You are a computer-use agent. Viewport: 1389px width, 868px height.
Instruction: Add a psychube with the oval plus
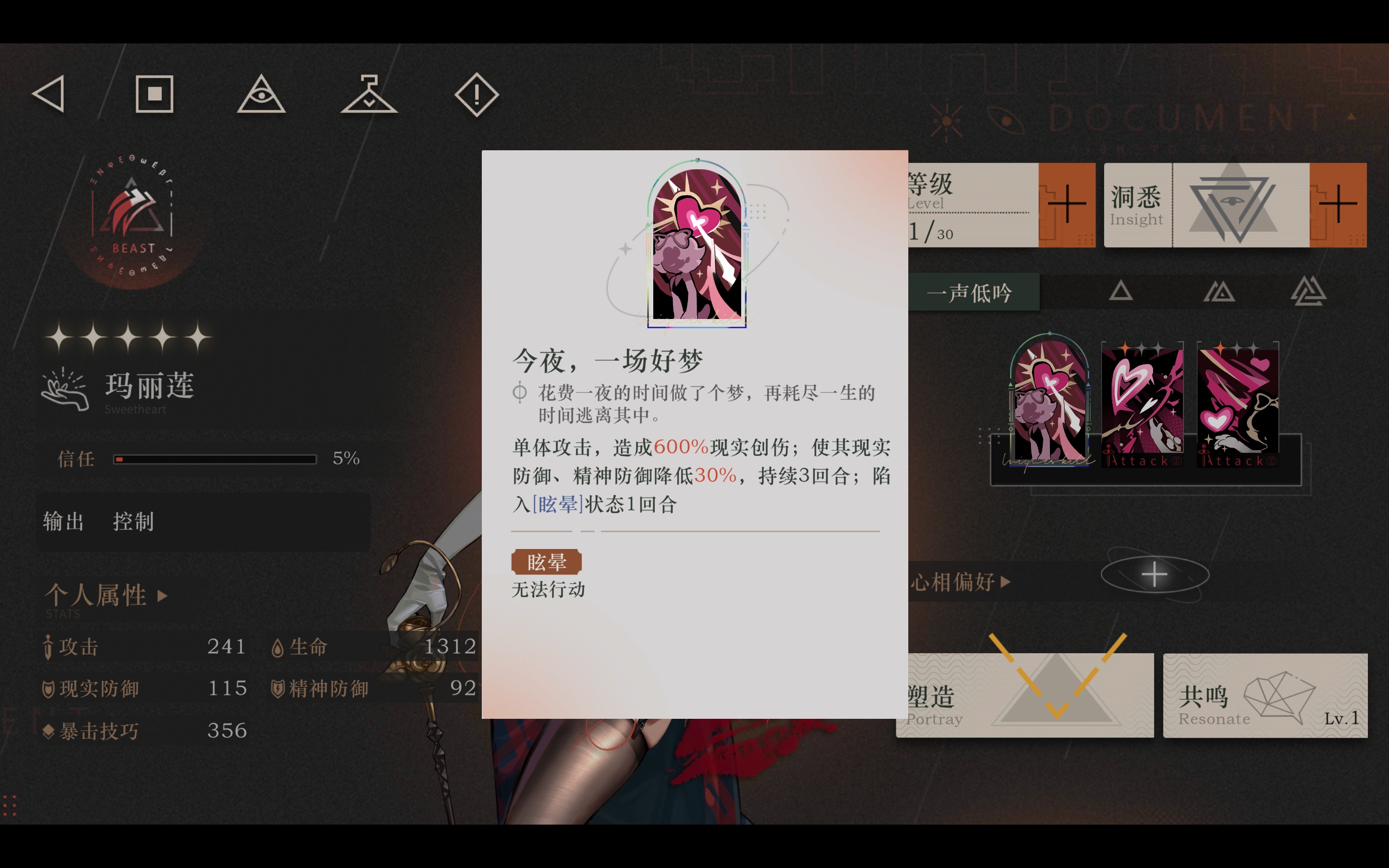pyautogui.click(x=1154, y=574)
